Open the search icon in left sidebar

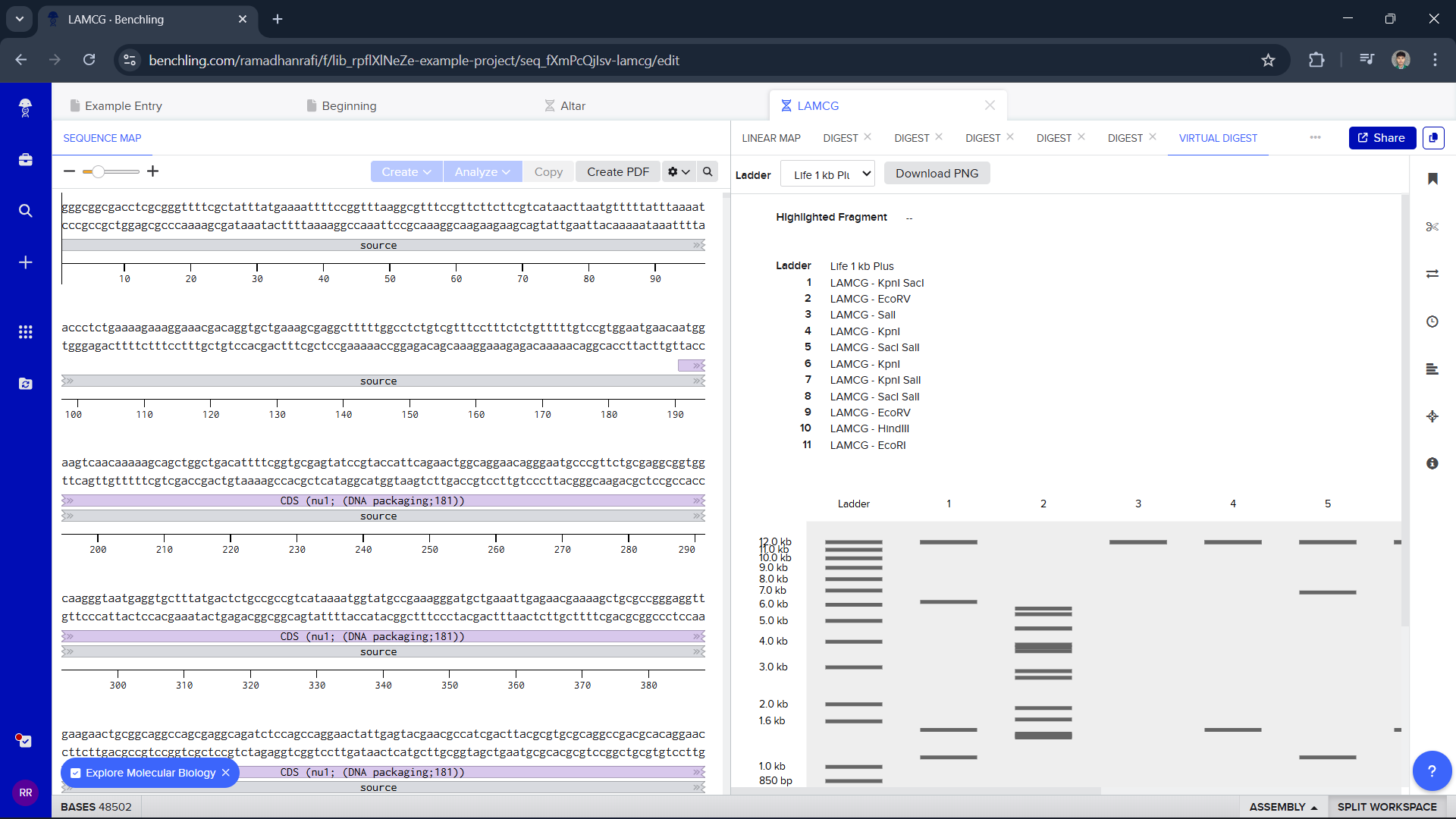click(25, 211)
